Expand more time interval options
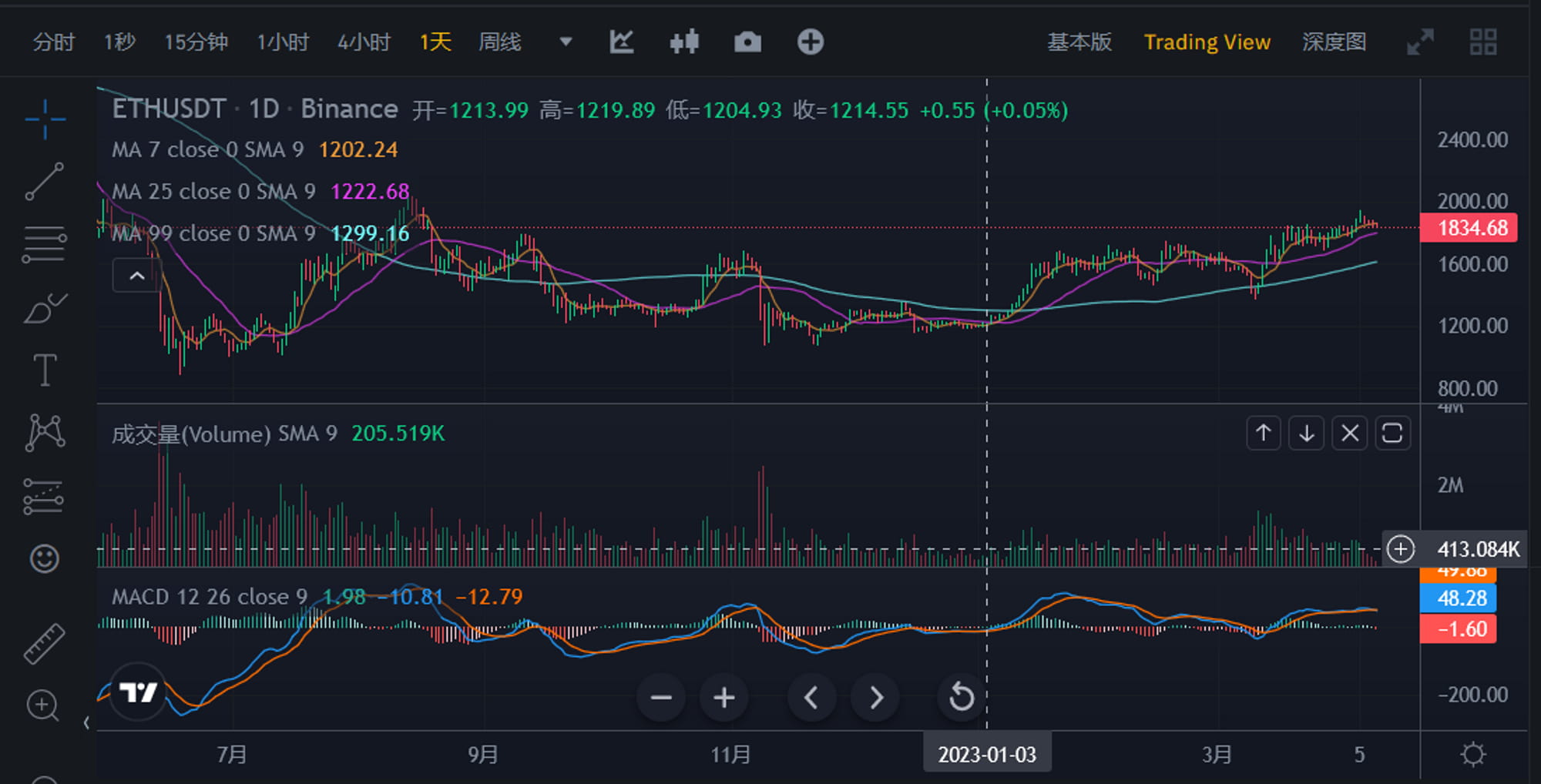This screenshot has height=784, width=1541. 566,42
